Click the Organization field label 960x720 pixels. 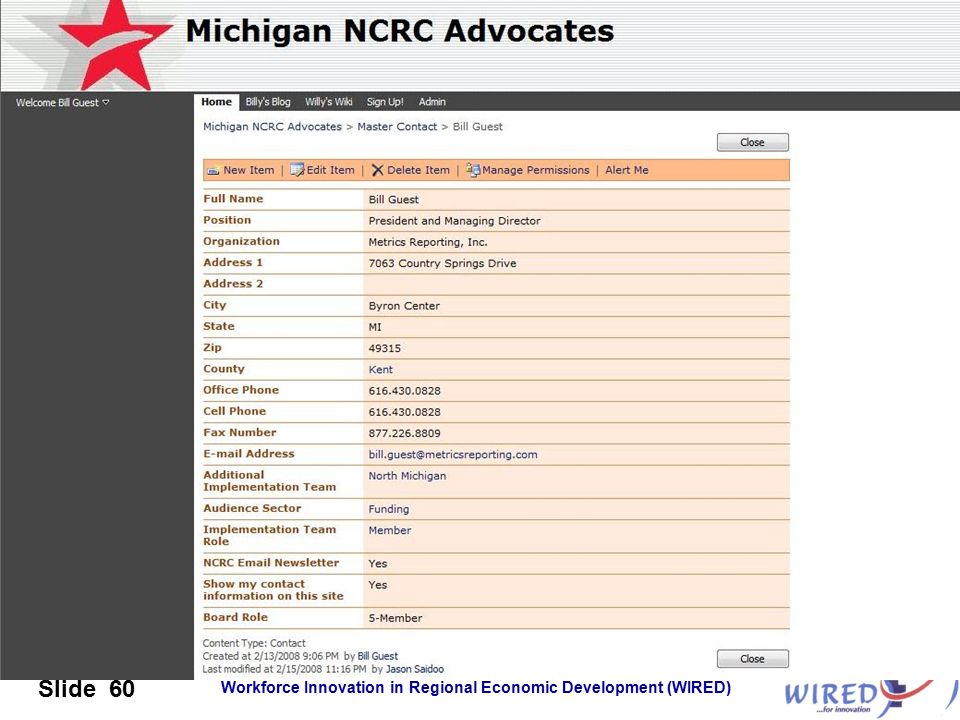[x=241, y=241]
